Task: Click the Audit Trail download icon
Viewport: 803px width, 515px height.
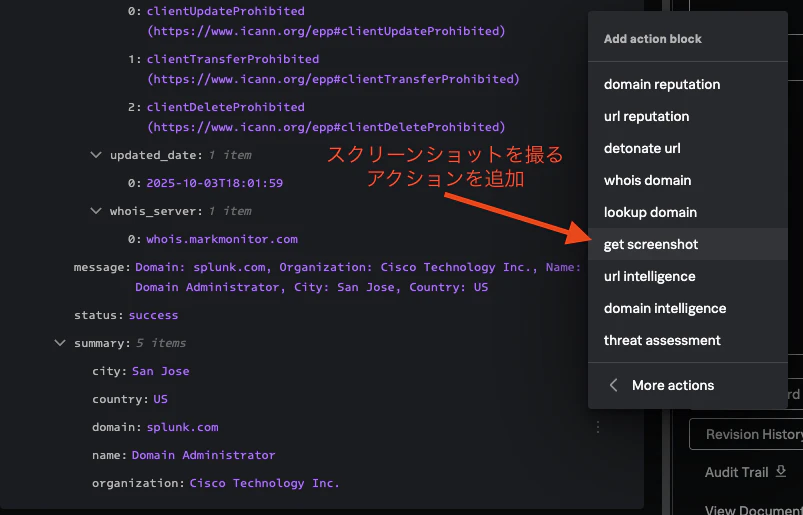Action: point(780,471)
